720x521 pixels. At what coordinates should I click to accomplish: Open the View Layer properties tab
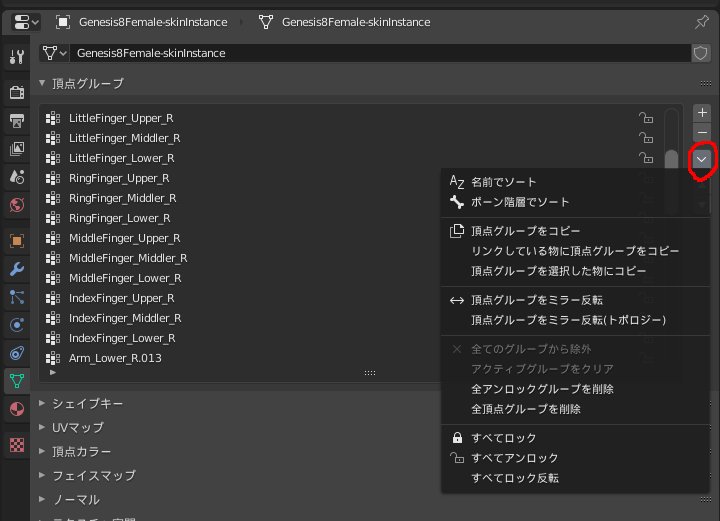click(17, 149)
